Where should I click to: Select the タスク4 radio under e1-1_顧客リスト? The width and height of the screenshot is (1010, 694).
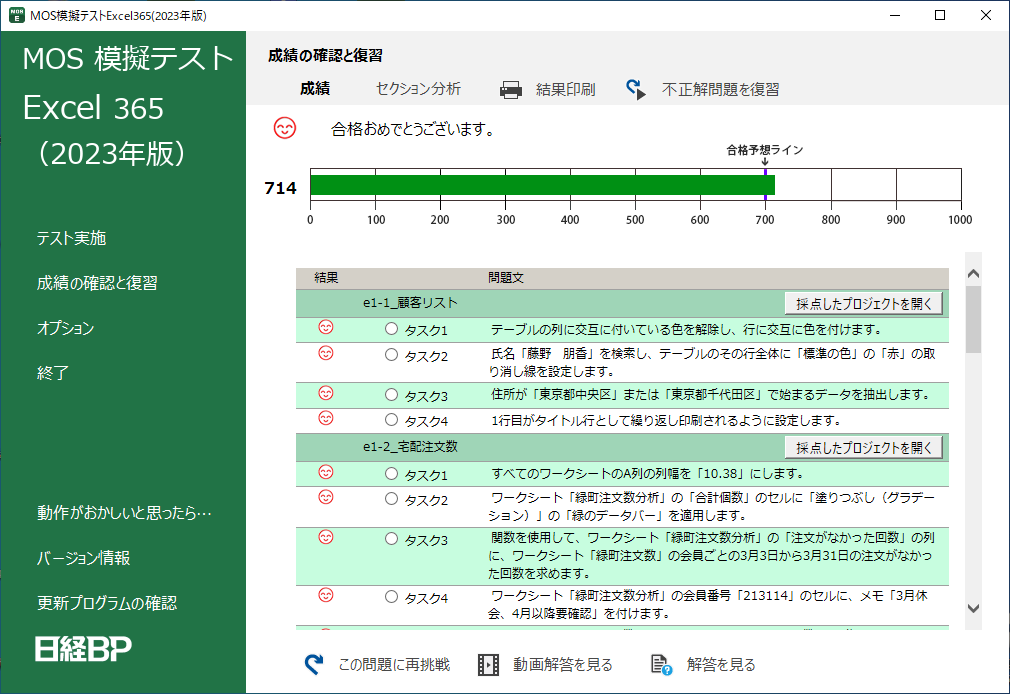coord(391,419)
